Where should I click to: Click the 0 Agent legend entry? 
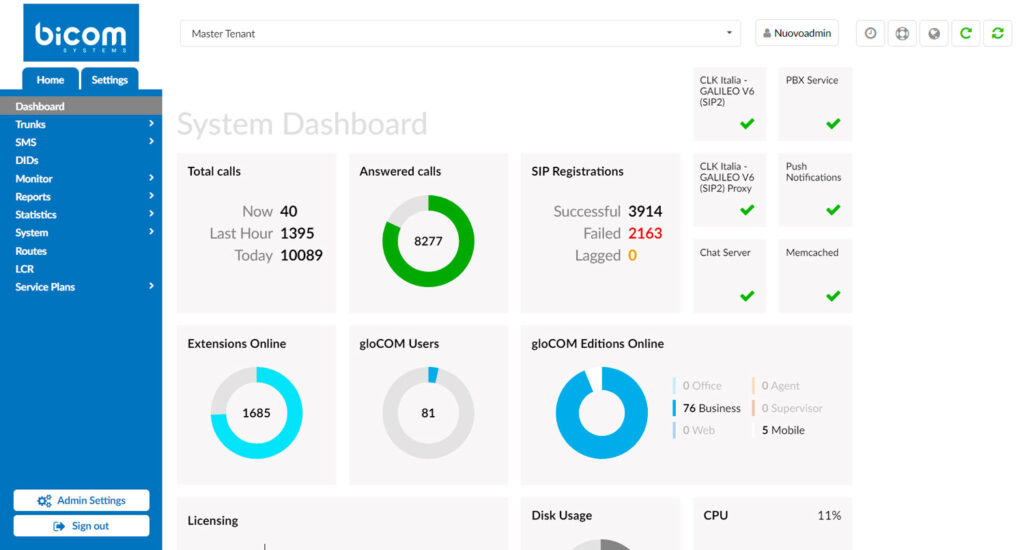780,386
